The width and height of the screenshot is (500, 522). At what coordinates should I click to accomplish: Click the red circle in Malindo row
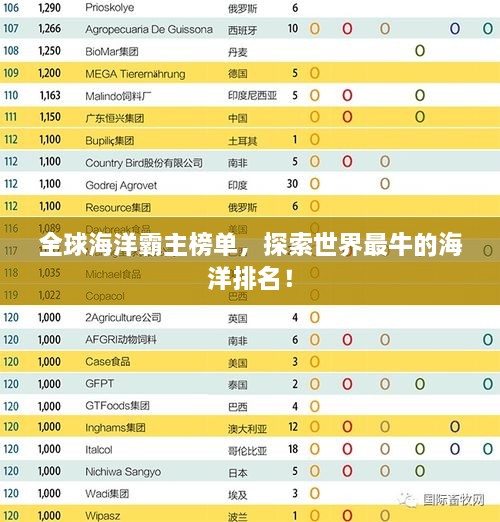point(347,95)
